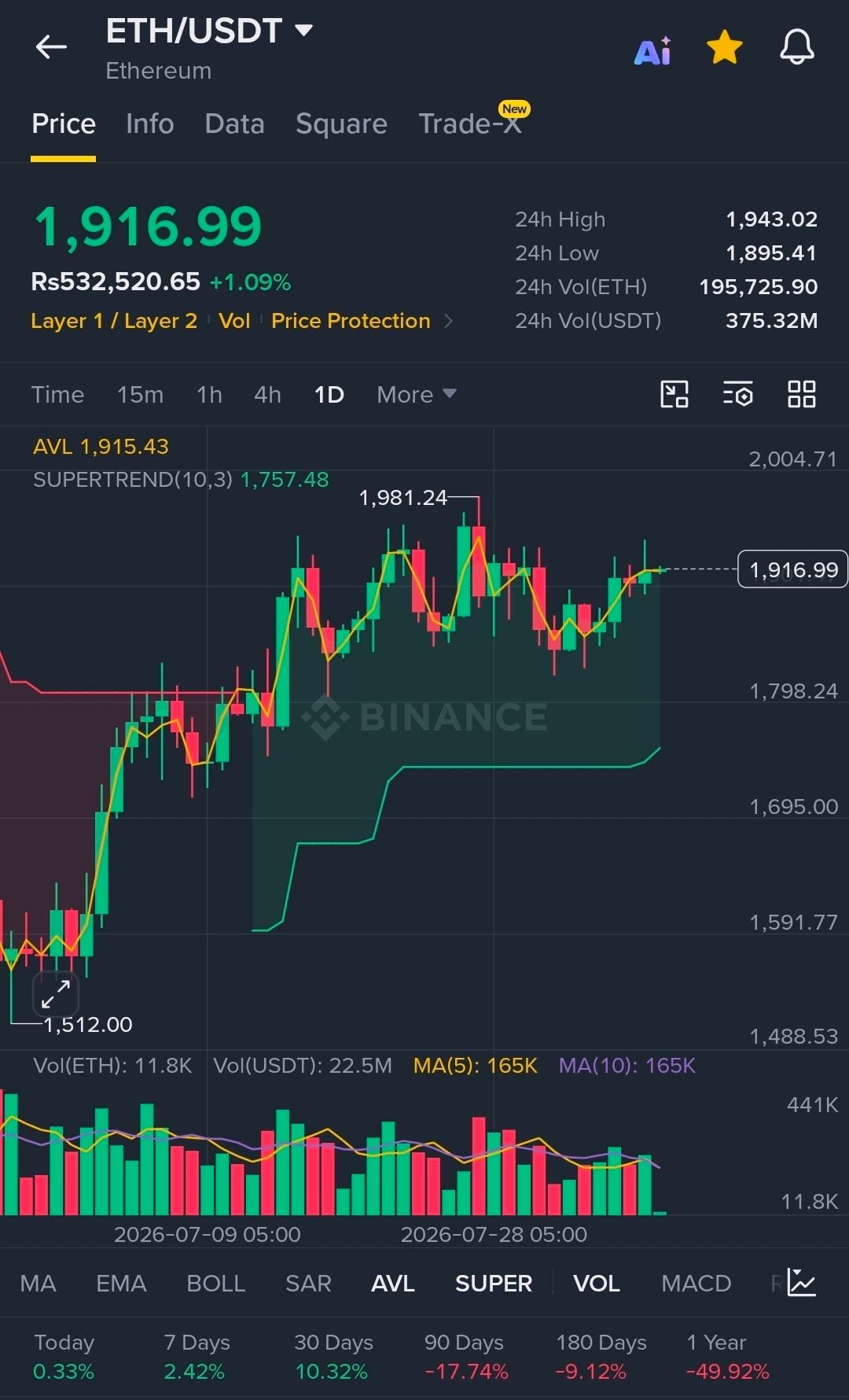Open the Layer 1 / Layer 2 tag
Screen dimensions: 849x1400
pyautogui.click(x=114, y=321)
